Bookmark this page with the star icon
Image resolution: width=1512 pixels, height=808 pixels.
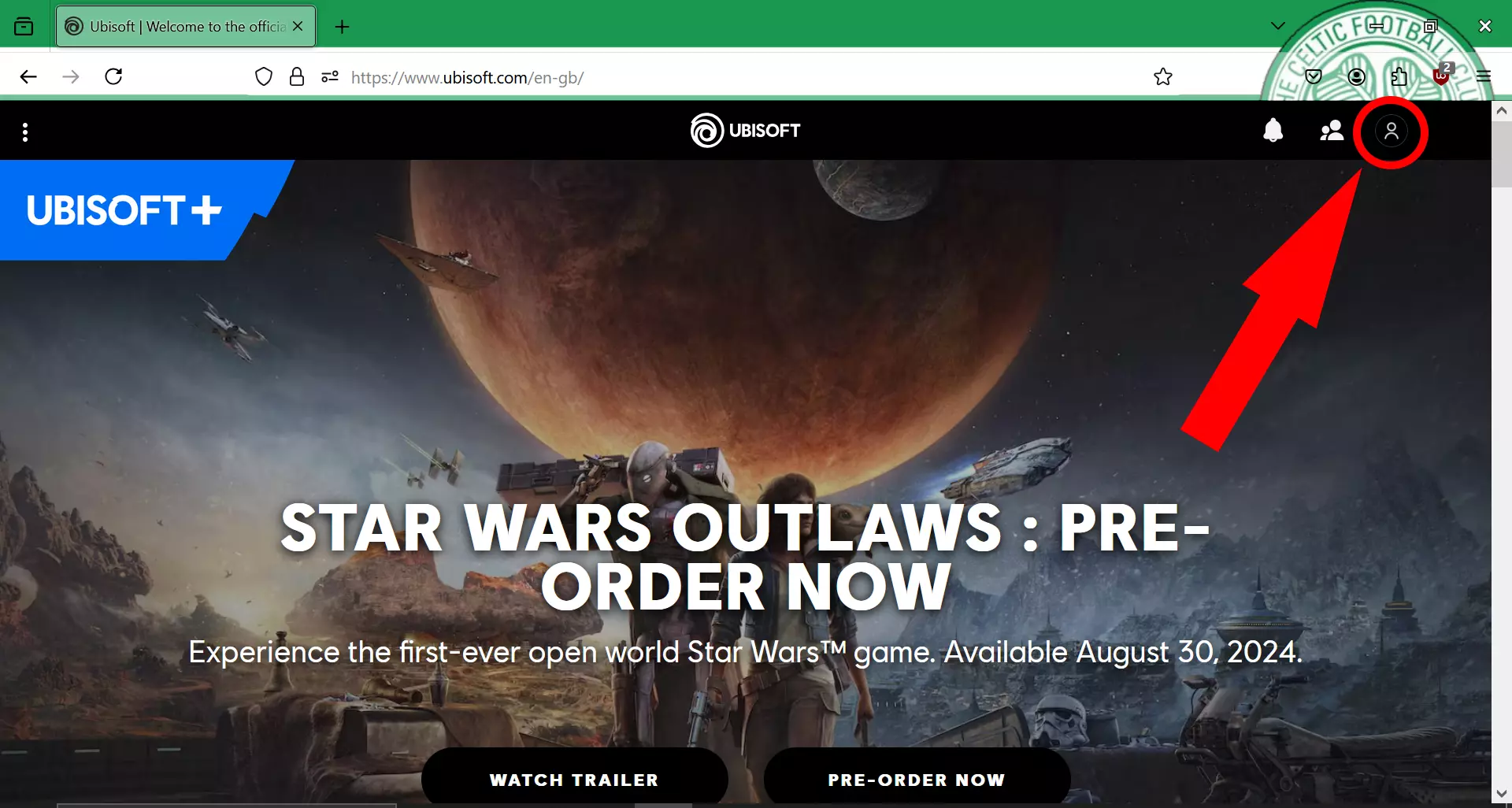1163,76
